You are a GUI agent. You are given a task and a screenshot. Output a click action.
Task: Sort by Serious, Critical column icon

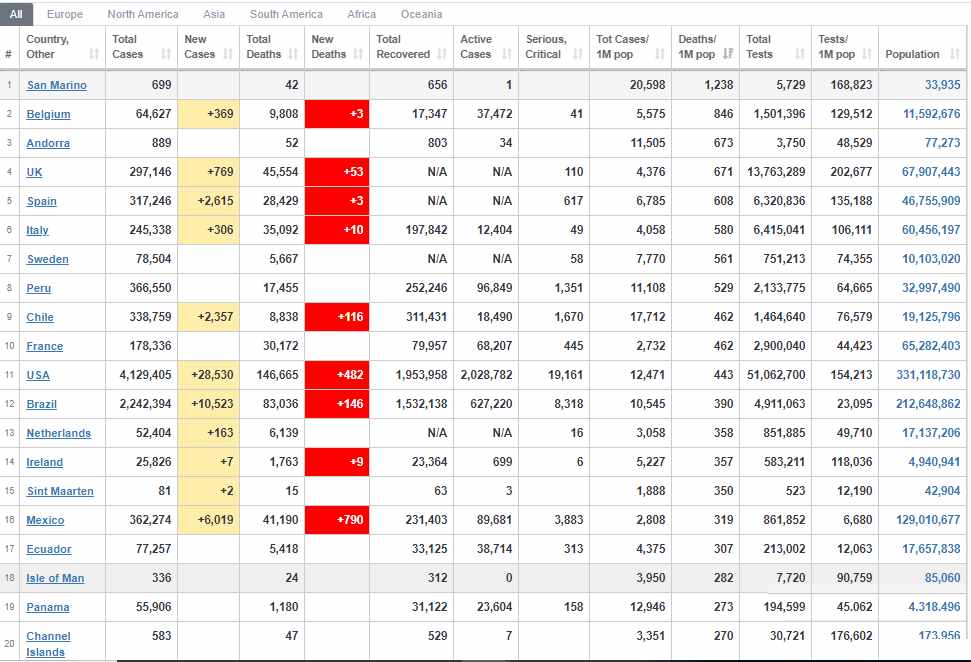point(578,54)
